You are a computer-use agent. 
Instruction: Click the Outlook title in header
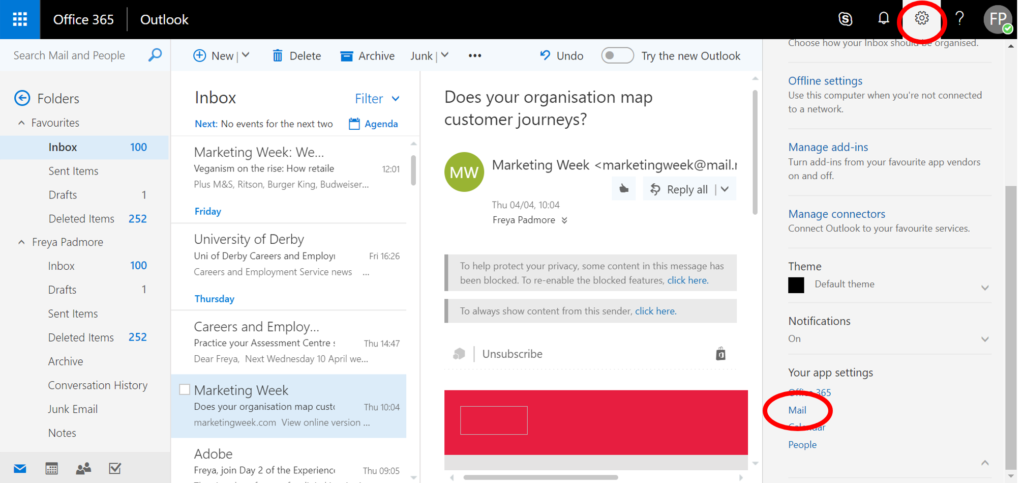pos(165,20)
